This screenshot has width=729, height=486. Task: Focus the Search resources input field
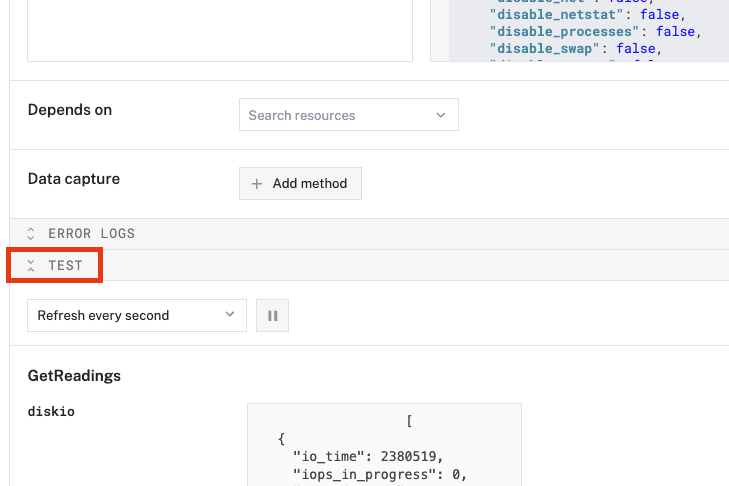335,115
